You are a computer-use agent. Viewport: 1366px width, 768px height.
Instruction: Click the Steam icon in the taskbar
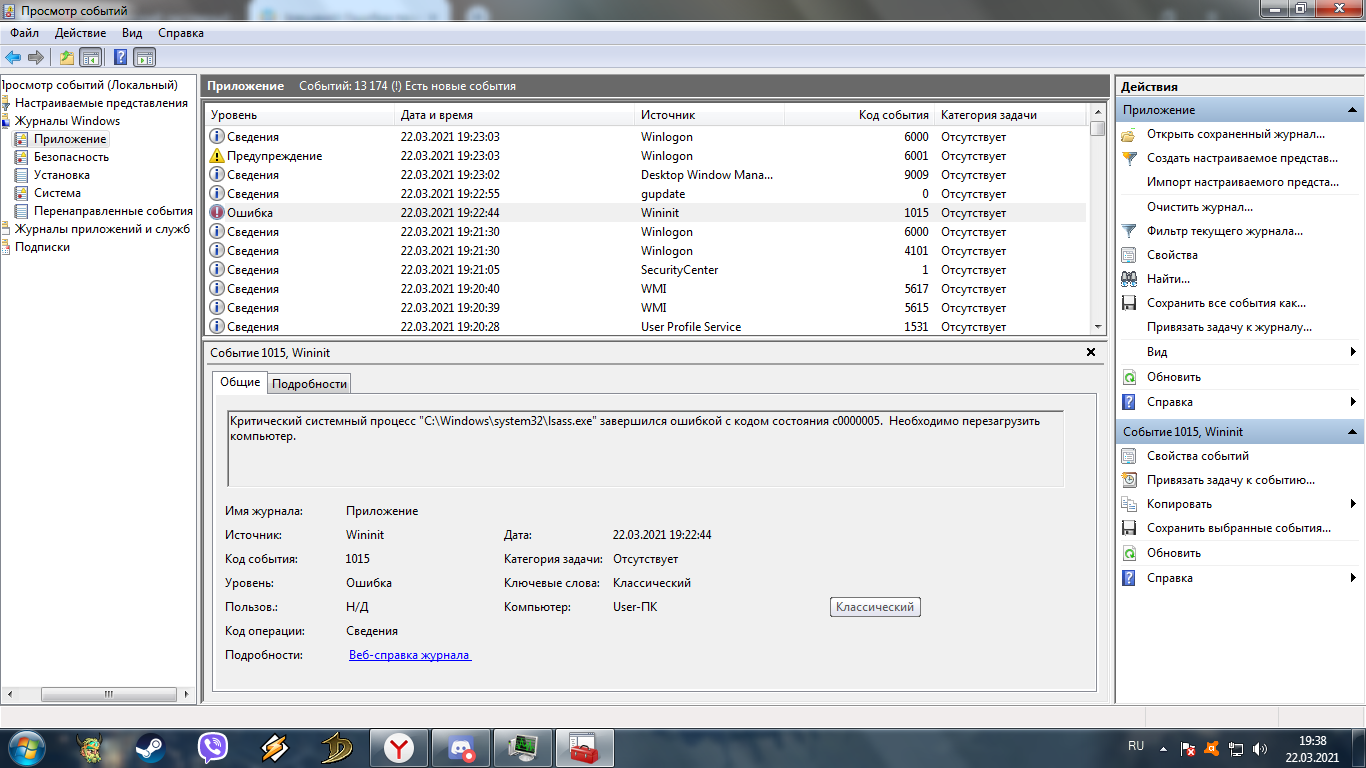[150, 747]
